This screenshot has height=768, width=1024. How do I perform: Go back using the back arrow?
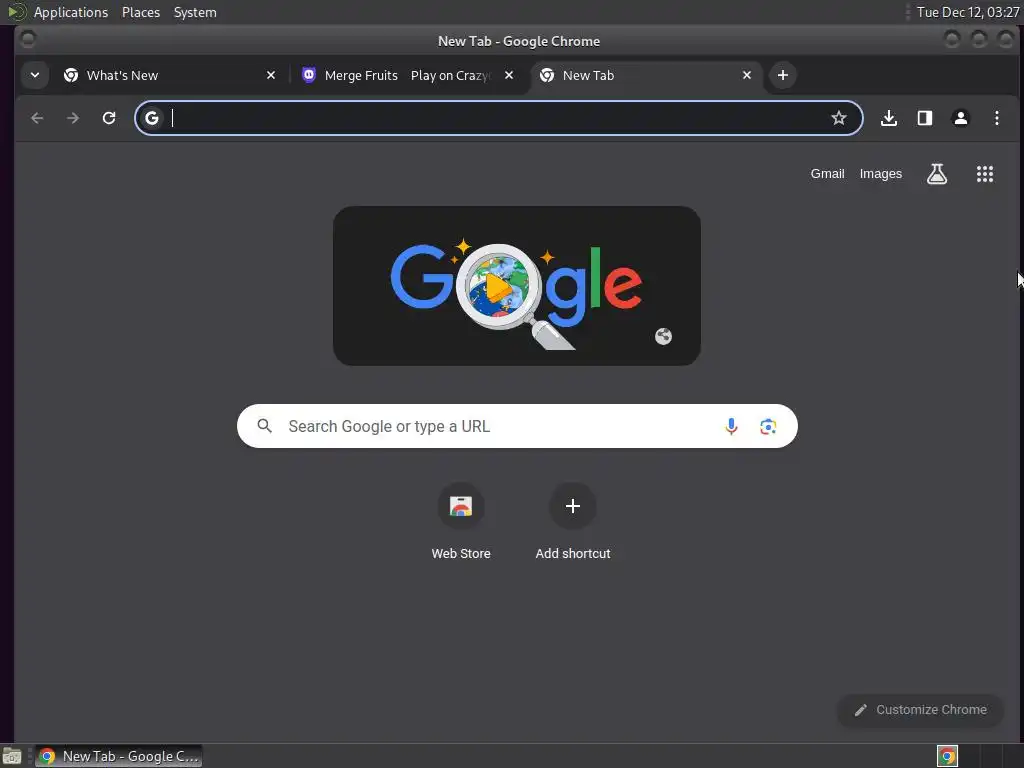coord(37,118)
